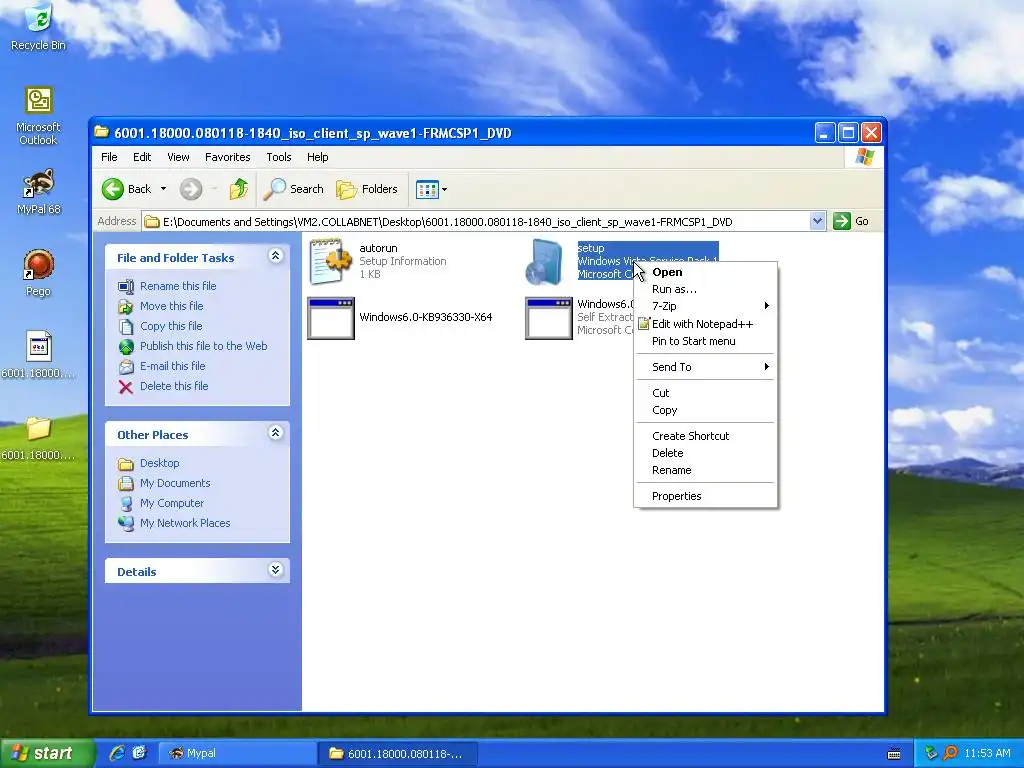
Task: Click Delete this file link
Action: (174, 387)
